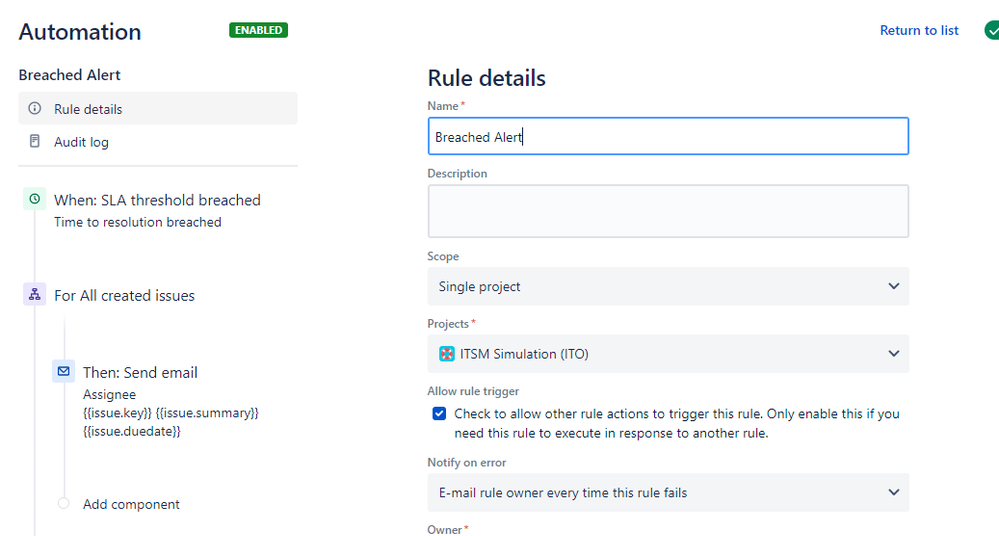
Task: Open the Notify on error dropdown
Action: coord(668,493)
